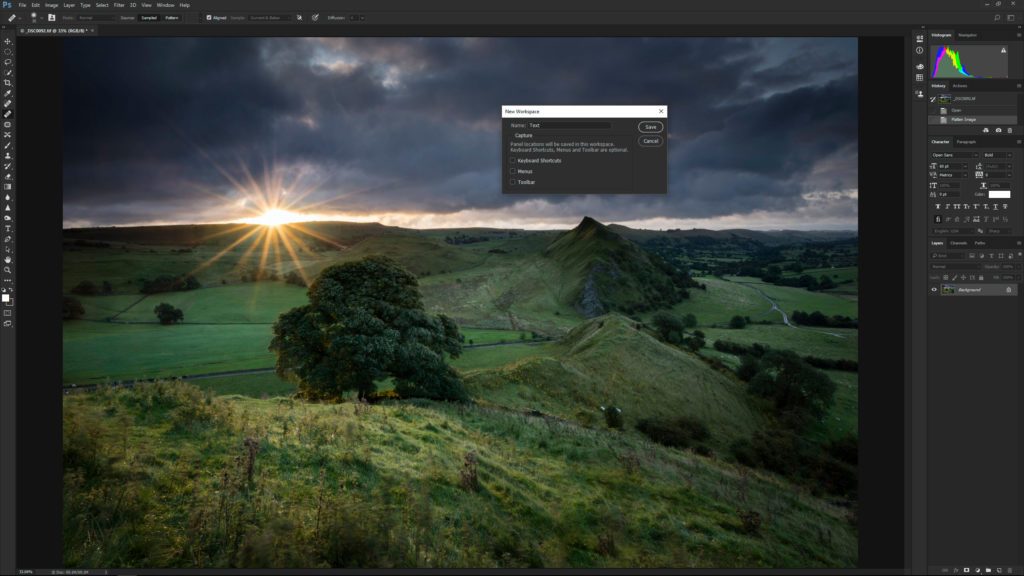Toggle Pattern source option
The width and height of the screenshot is (1024, 576).
coord(172,18)
